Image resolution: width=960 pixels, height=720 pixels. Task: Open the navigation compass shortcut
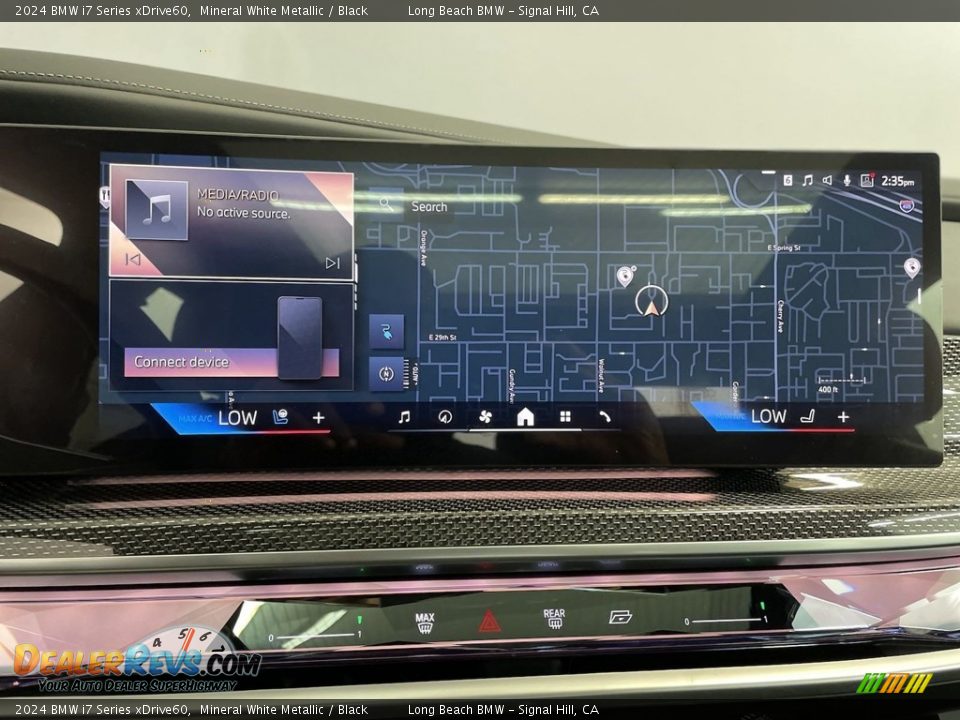(x=445, y=417)
